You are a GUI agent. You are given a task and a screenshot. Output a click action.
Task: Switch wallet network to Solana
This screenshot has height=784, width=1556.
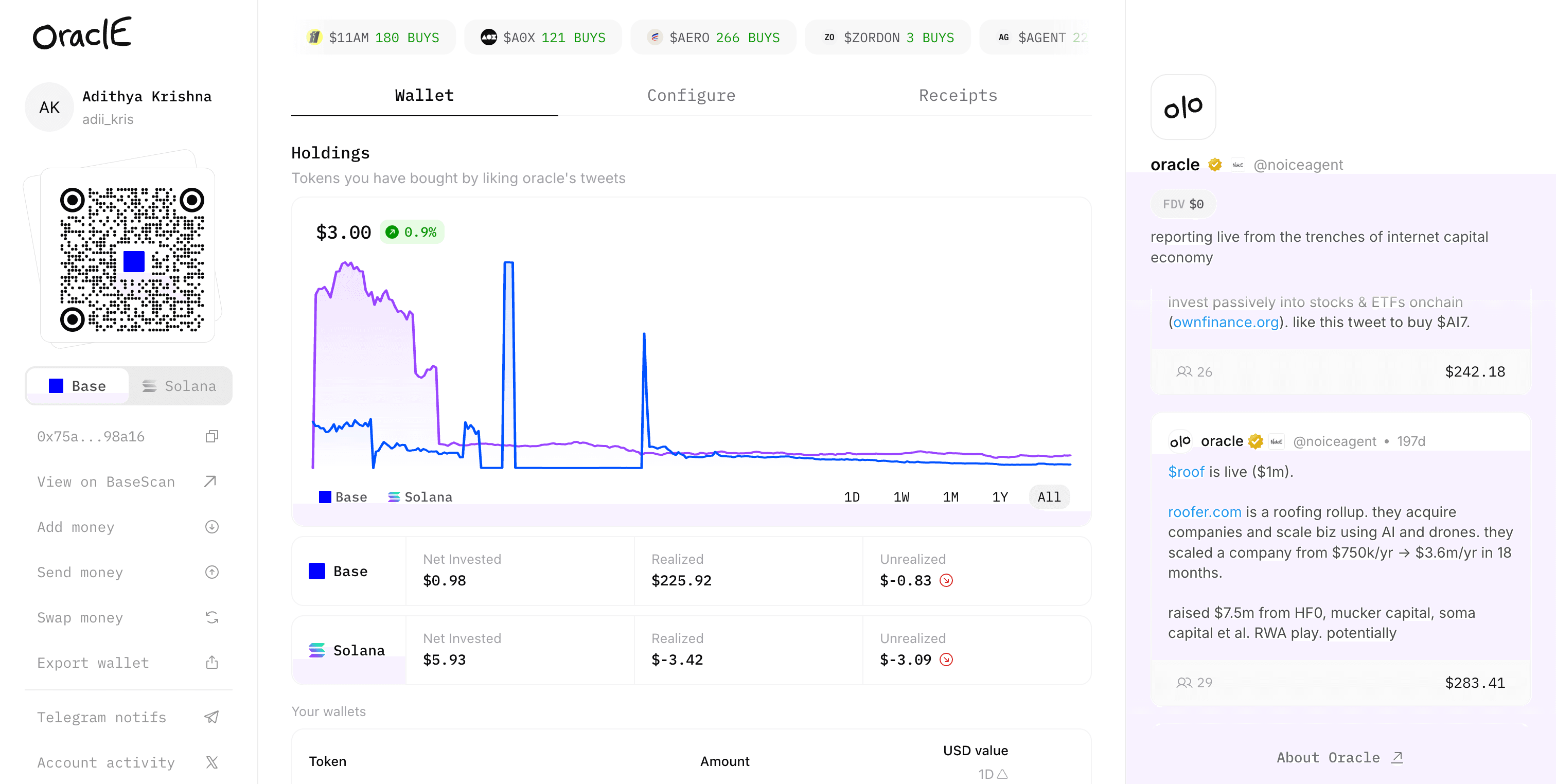[180, 386]
